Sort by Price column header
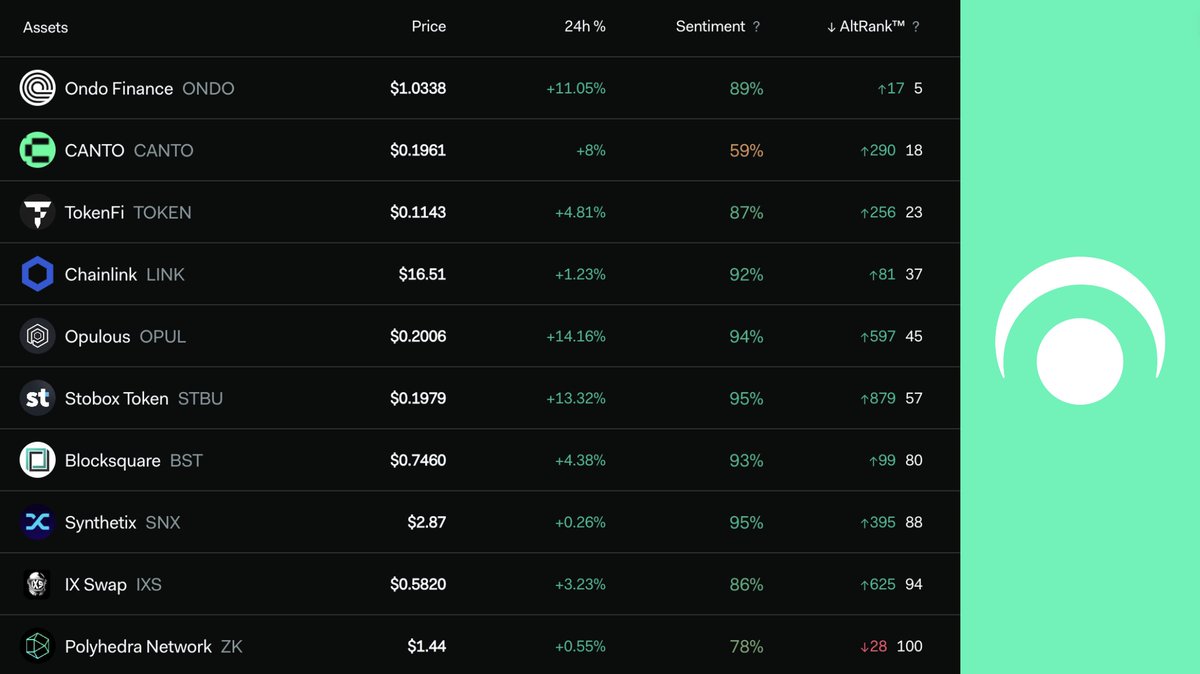Screen dimensions: 1200x674 [429, 26]
